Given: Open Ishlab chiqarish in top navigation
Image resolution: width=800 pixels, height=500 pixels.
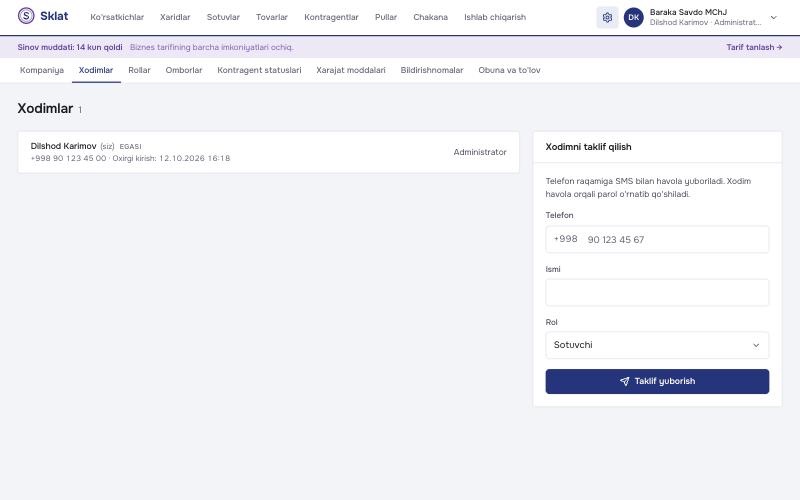Looking at the screenshot, I should [494, 17].
